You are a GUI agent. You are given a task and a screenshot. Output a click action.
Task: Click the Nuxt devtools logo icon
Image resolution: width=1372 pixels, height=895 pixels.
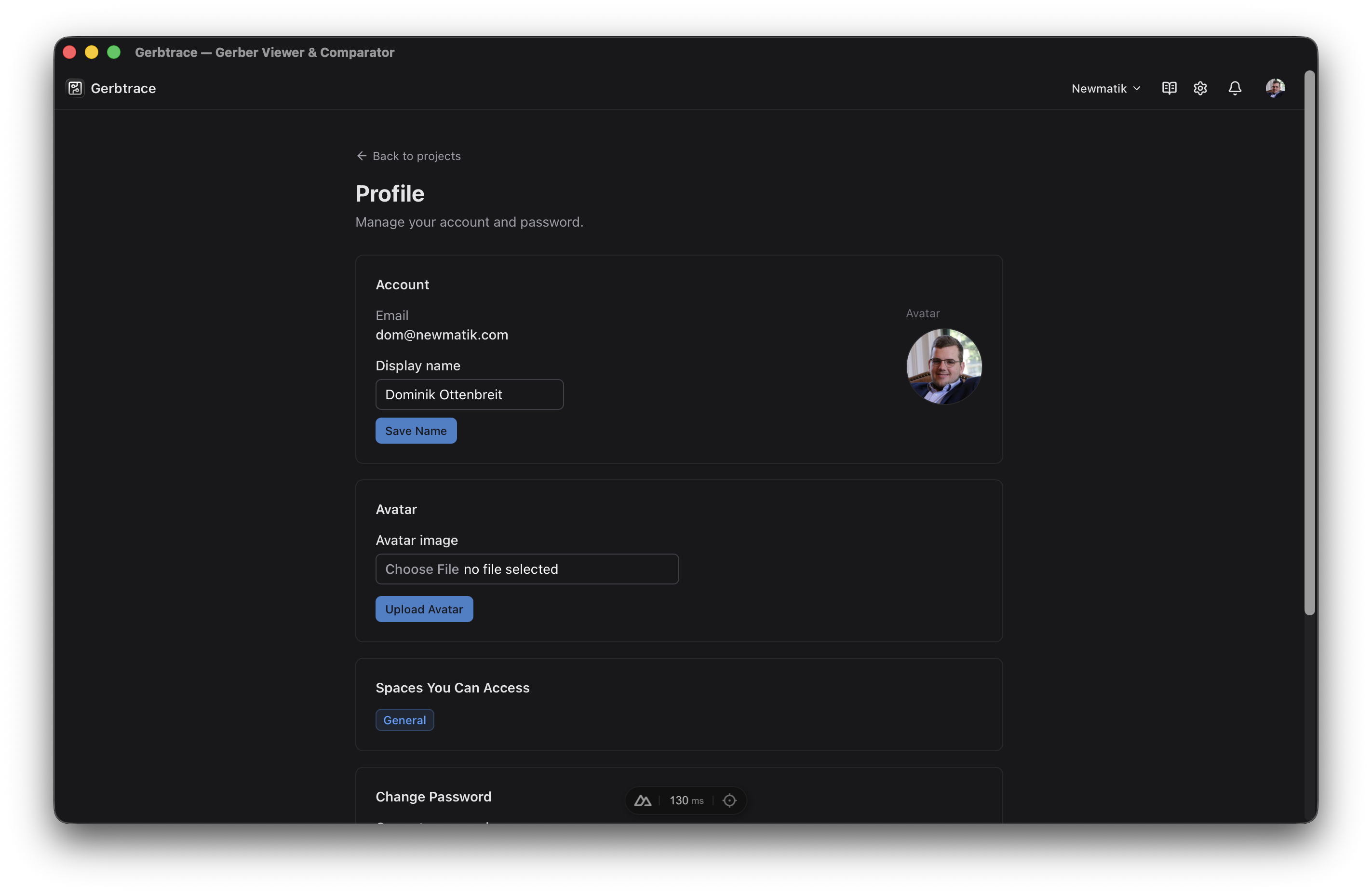click(x=642, y=800)
